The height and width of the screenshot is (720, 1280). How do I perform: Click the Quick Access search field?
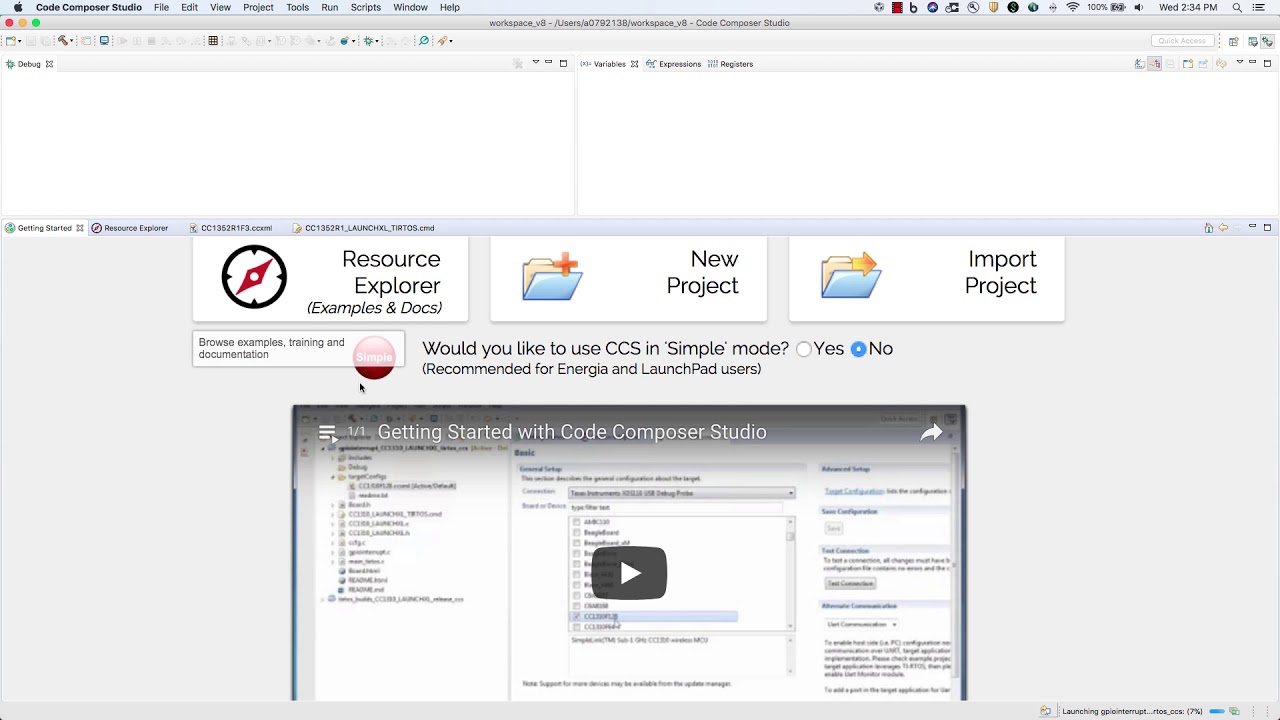[x=1182, y=41]
